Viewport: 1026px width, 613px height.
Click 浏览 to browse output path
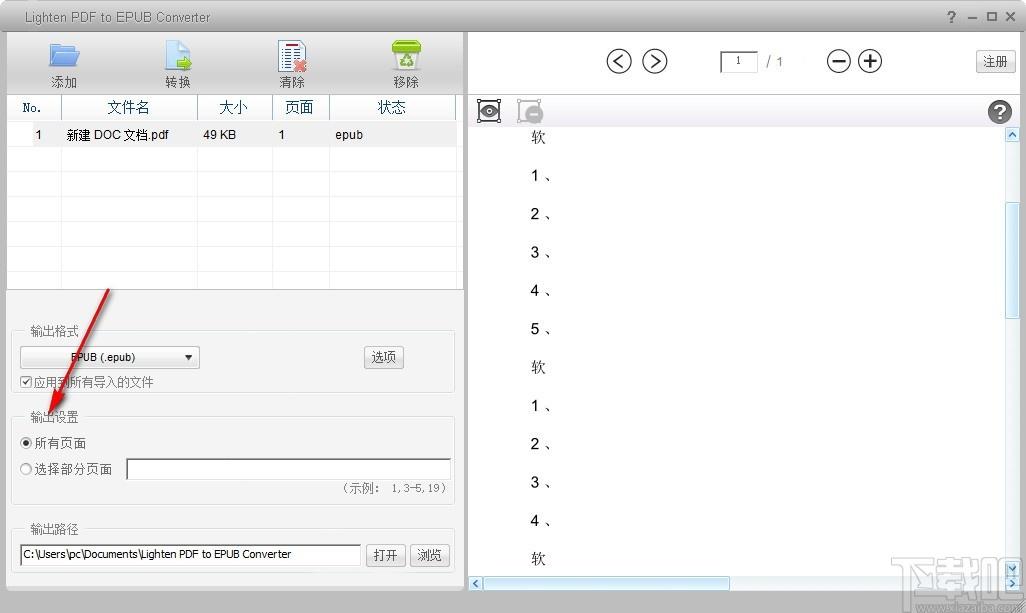(429, 555)
